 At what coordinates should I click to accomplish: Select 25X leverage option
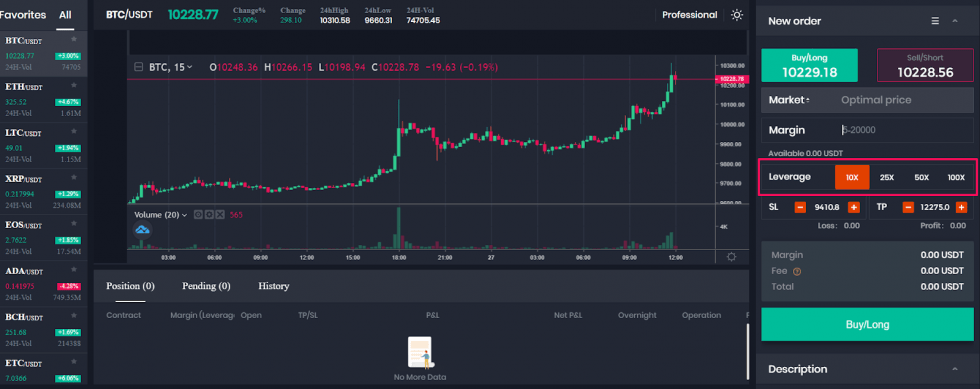(887, 178)
